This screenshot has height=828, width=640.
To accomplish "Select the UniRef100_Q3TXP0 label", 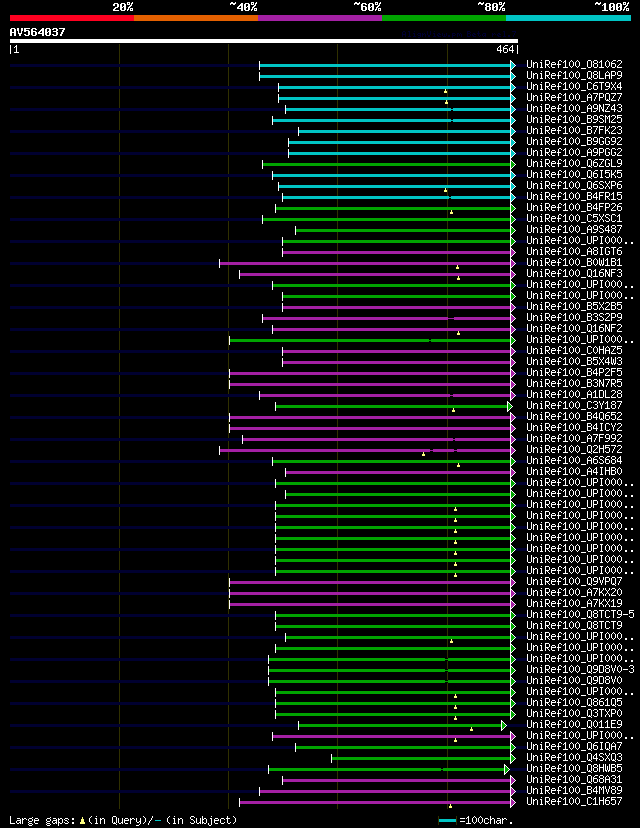I will (574, 713).
